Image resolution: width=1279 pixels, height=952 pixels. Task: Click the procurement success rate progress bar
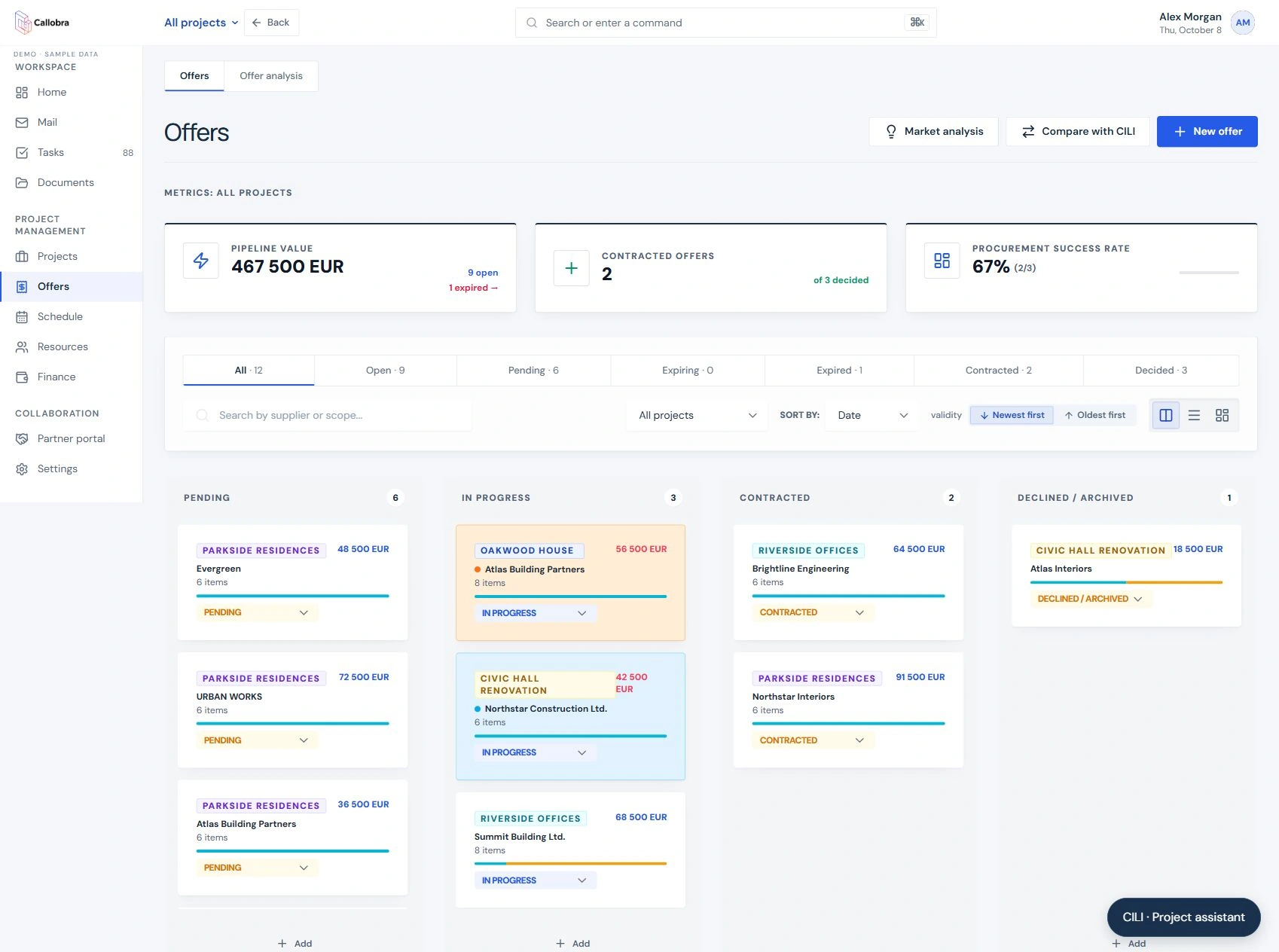[1209, 273]
